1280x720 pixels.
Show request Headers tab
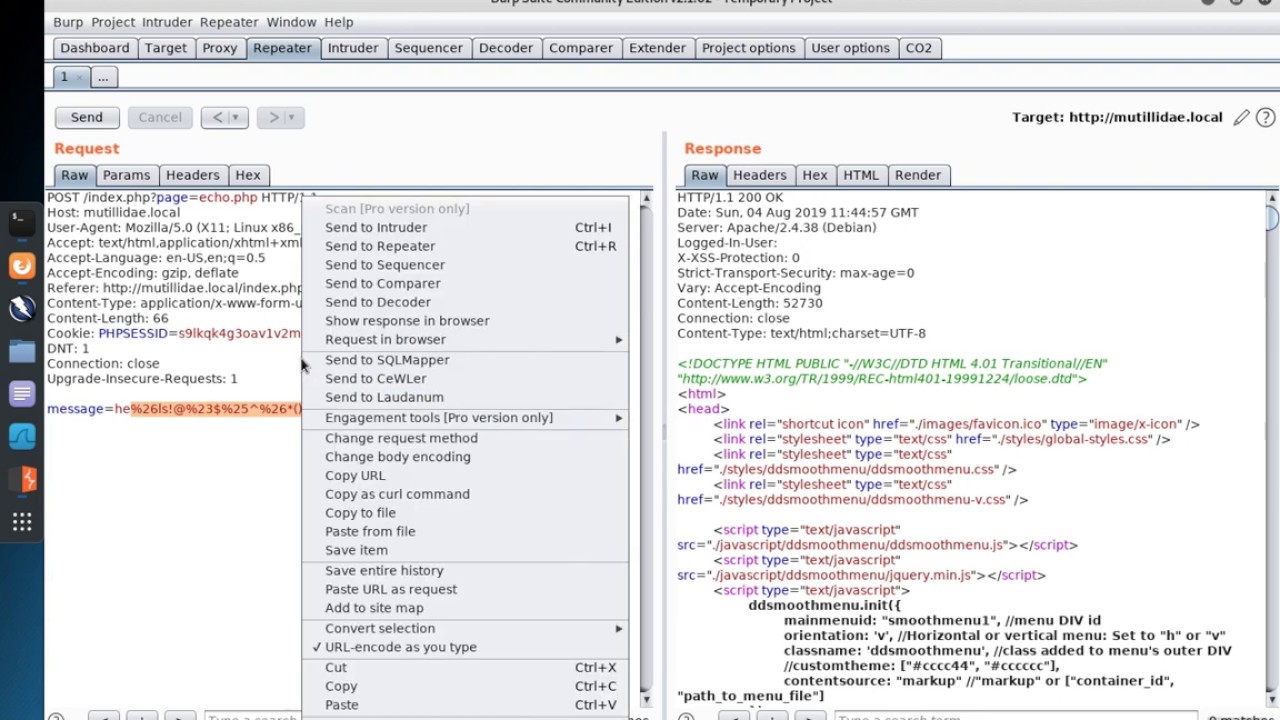click(193, 175)
